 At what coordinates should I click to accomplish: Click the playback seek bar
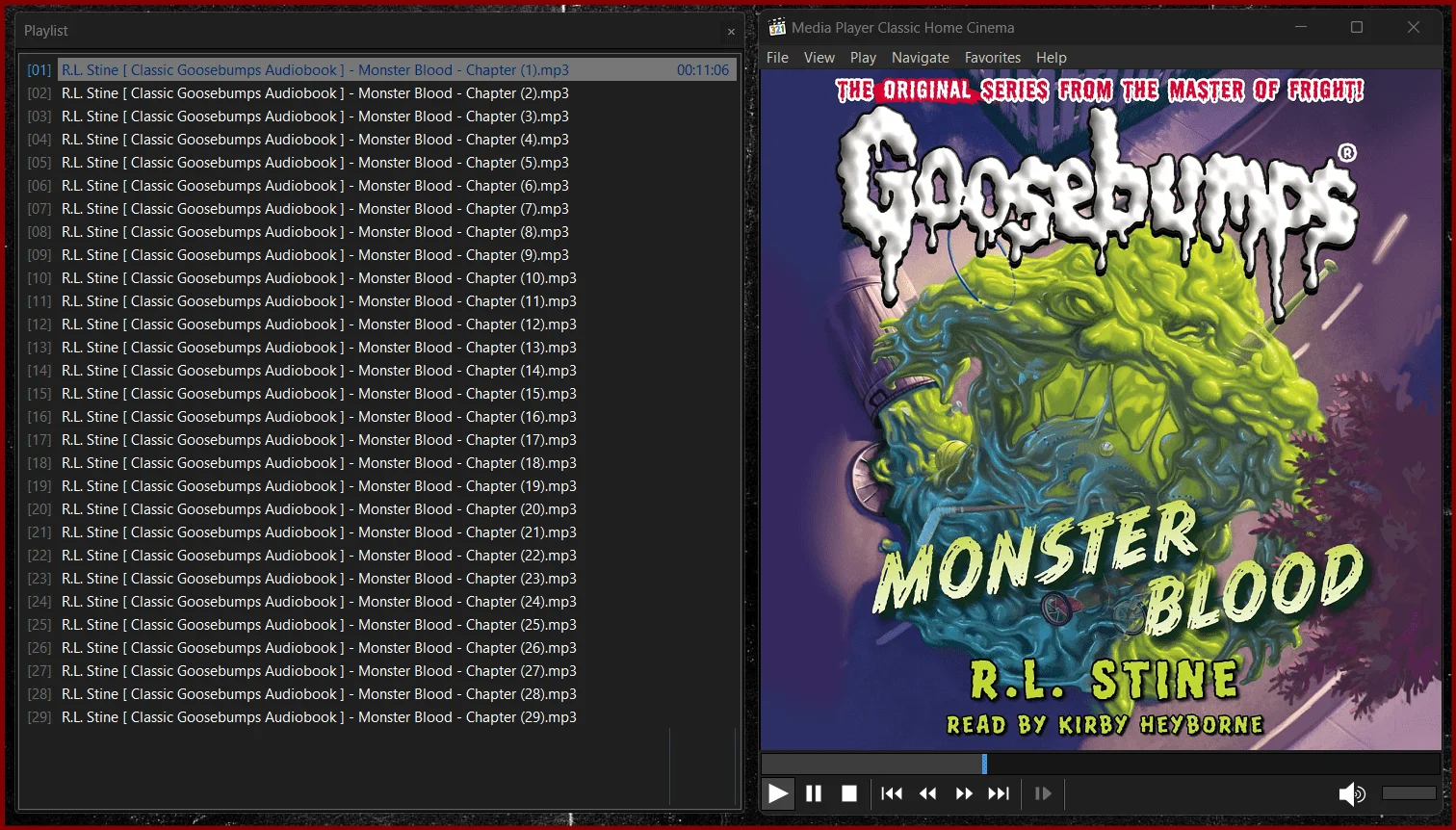pyautogui.click(x=1101, y=764)
